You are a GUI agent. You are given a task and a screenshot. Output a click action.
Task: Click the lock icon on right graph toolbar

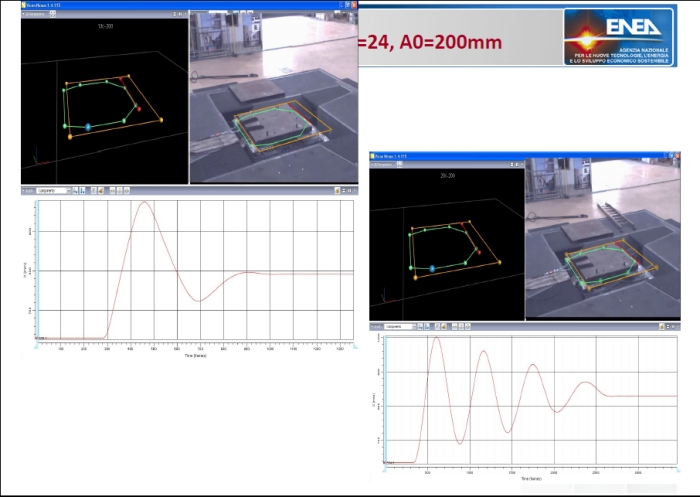(x=438, y=327)
